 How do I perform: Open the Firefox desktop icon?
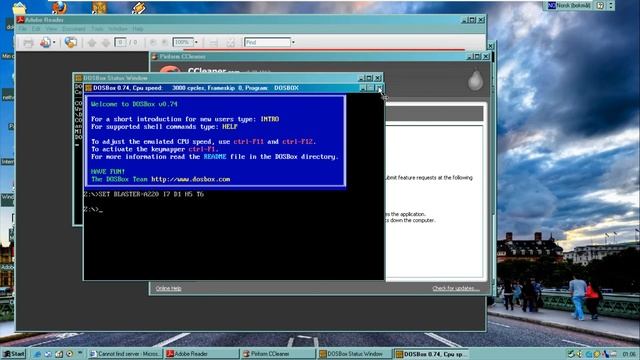point(59,7)
